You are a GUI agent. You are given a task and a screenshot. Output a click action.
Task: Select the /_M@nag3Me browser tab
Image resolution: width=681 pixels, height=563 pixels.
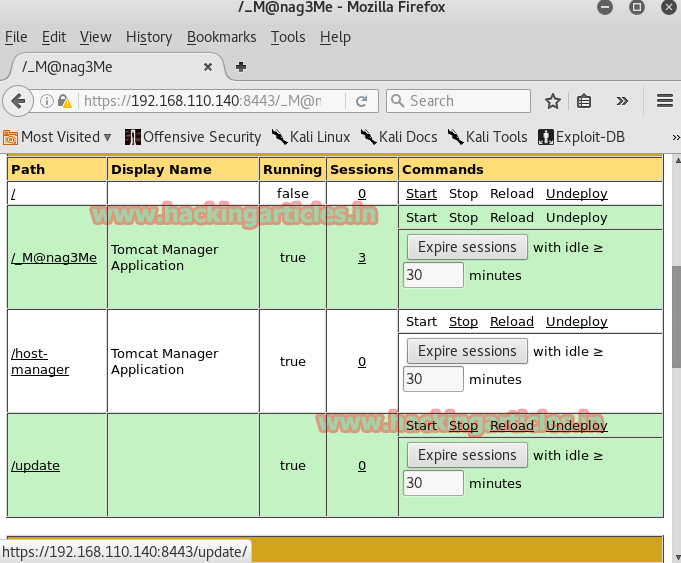tap(113, 67)
